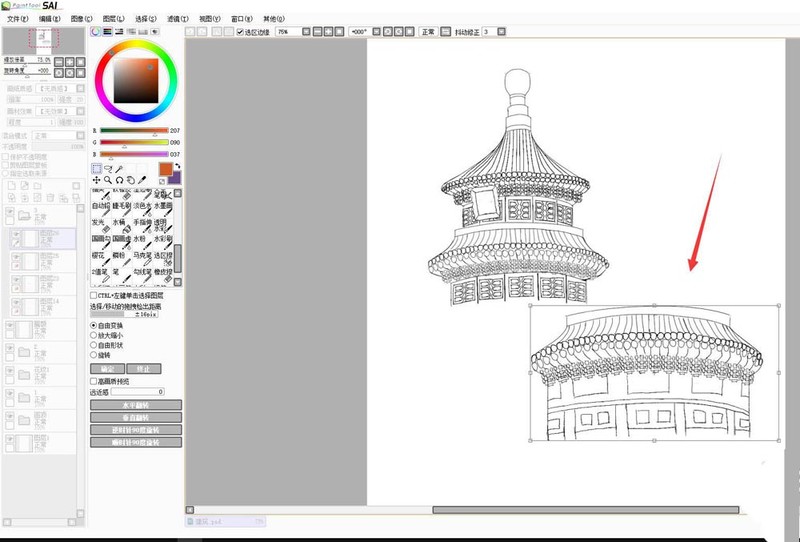Select the 放大缩小 radio option
This screenshot has height=542, width=800.
pyautogui.click(x=94, y=334)
